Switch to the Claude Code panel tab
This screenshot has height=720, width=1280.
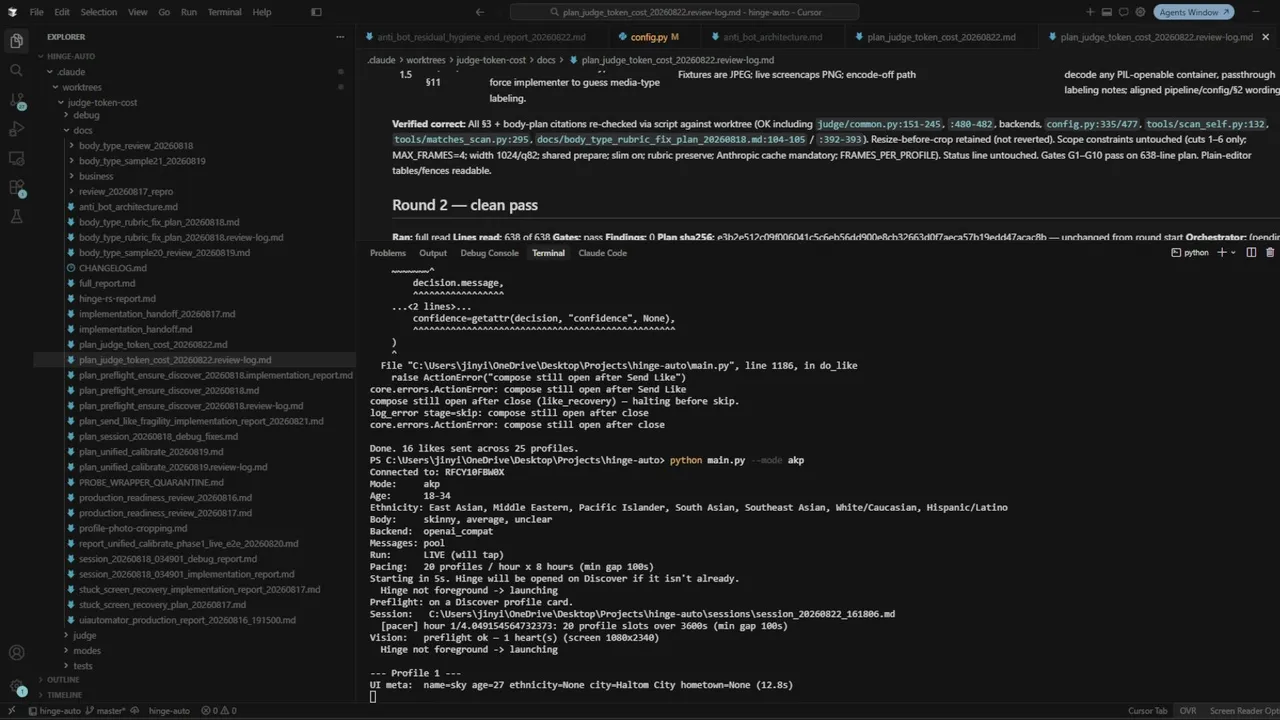click(602, 253)
